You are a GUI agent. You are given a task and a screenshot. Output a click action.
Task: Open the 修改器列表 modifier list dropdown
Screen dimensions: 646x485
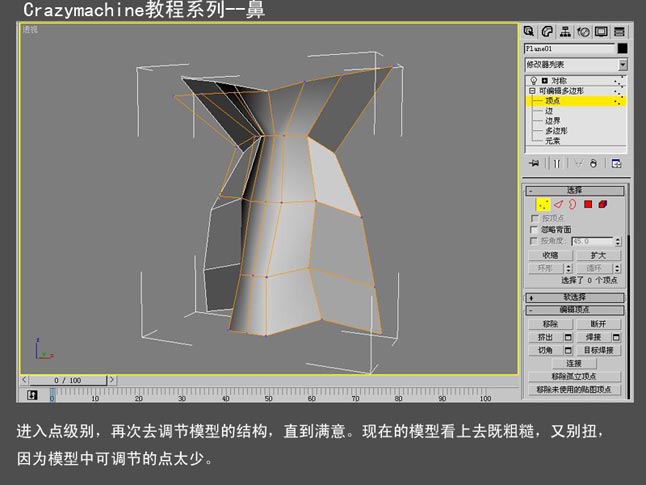[576, 65]
